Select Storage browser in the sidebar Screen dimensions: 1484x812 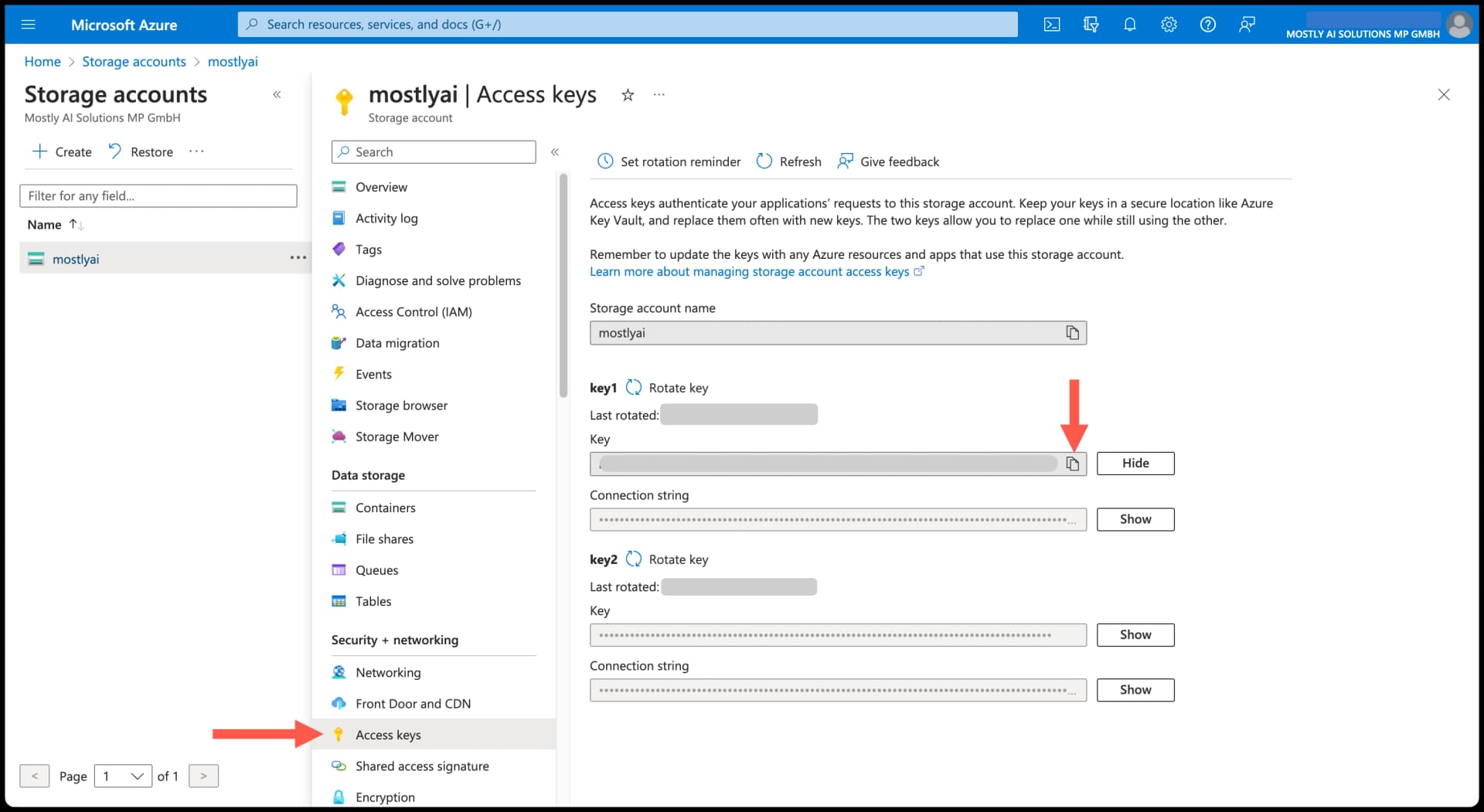click(401, 405)
